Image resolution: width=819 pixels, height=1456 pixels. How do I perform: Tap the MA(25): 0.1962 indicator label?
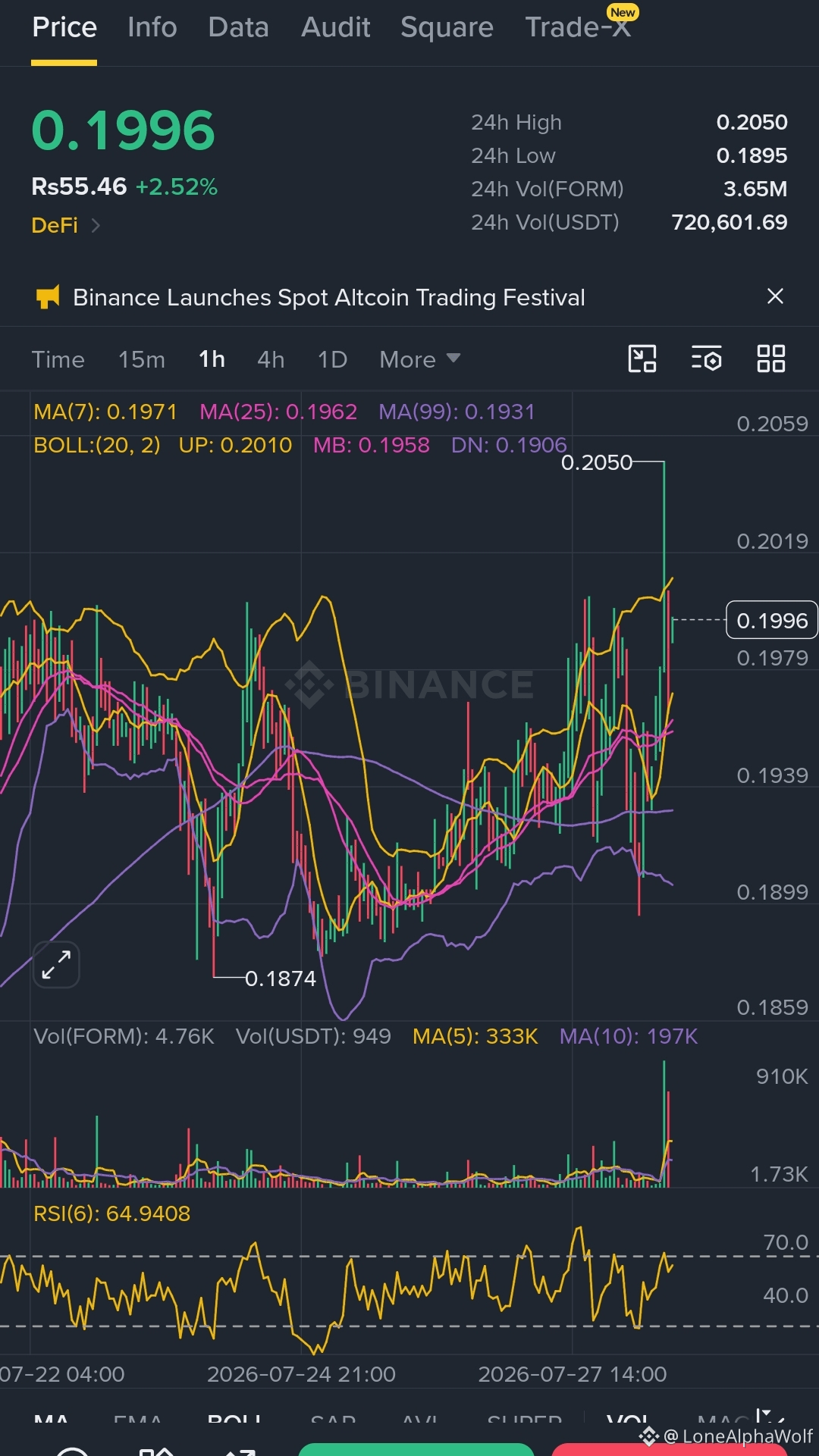coord(278,412)
